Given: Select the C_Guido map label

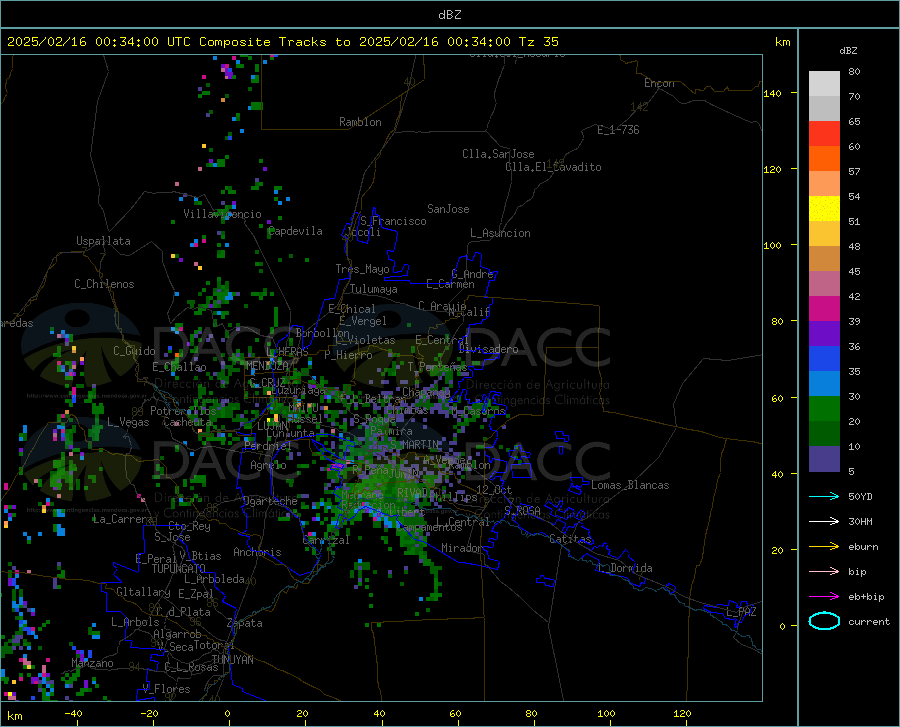Looking at the screenshot, I should (x=134, y=351).
